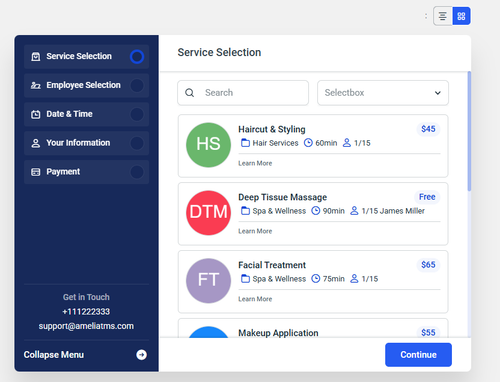Click the services list vertical scrollbar

[x=469, y=131]
